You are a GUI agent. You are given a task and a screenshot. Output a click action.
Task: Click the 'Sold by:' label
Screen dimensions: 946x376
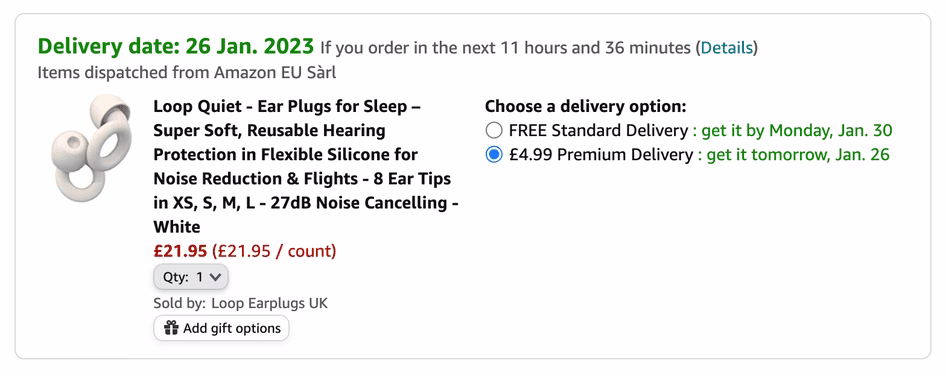click(x=180, y=303)
